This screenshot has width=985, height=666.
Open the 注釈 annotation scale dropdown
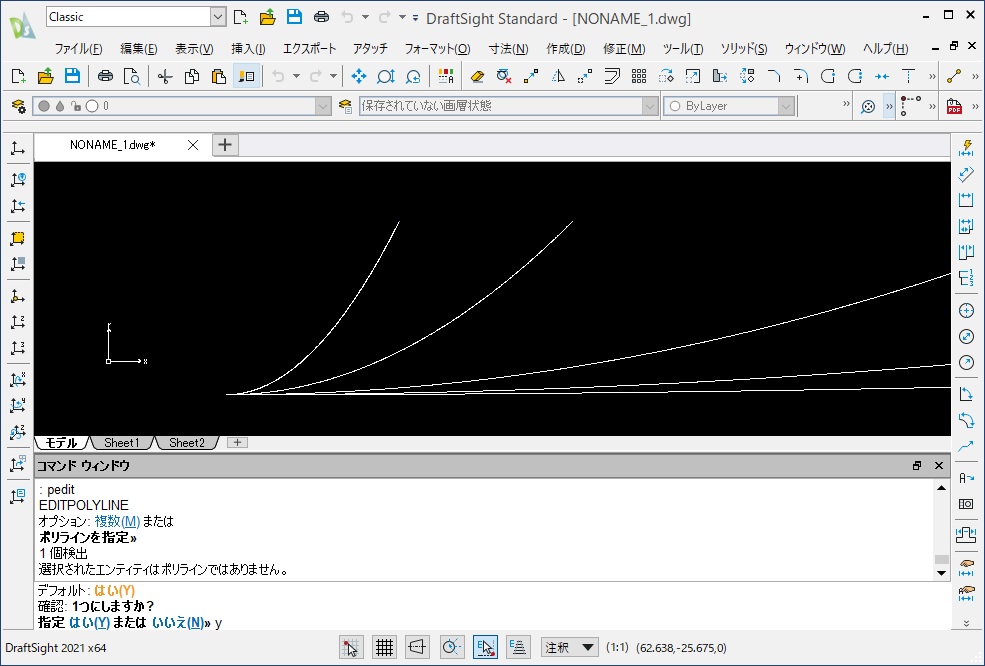click(x=569, y=647)
